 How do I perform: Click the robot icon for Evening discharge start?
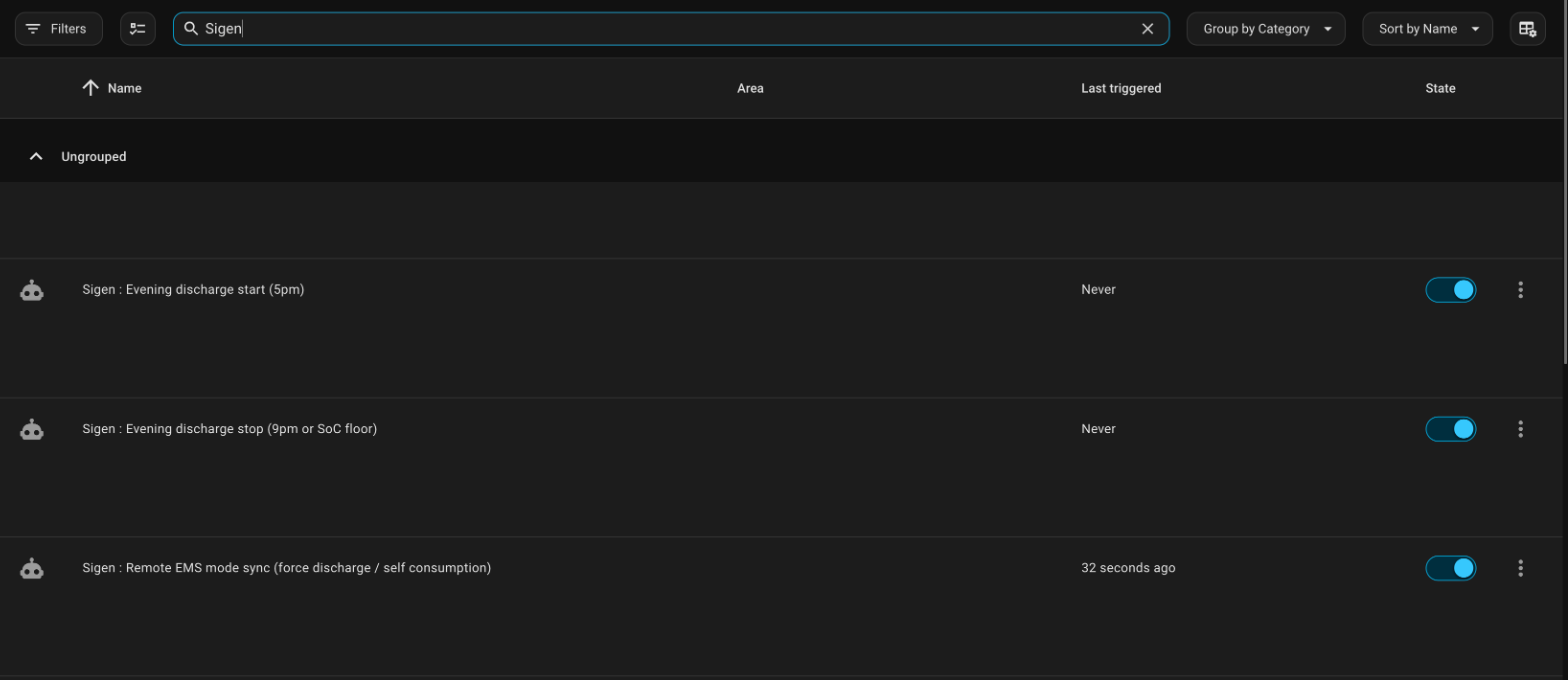click(x=32, y=290)
